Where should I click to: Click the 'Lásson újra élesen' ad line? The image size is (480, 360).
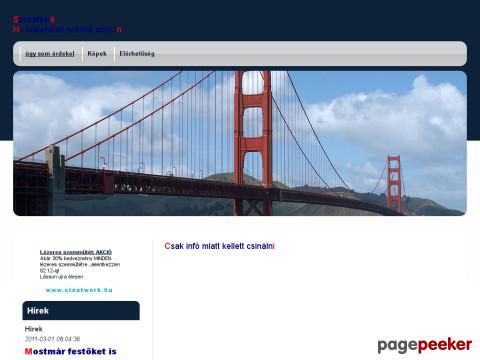pos(61,277)
